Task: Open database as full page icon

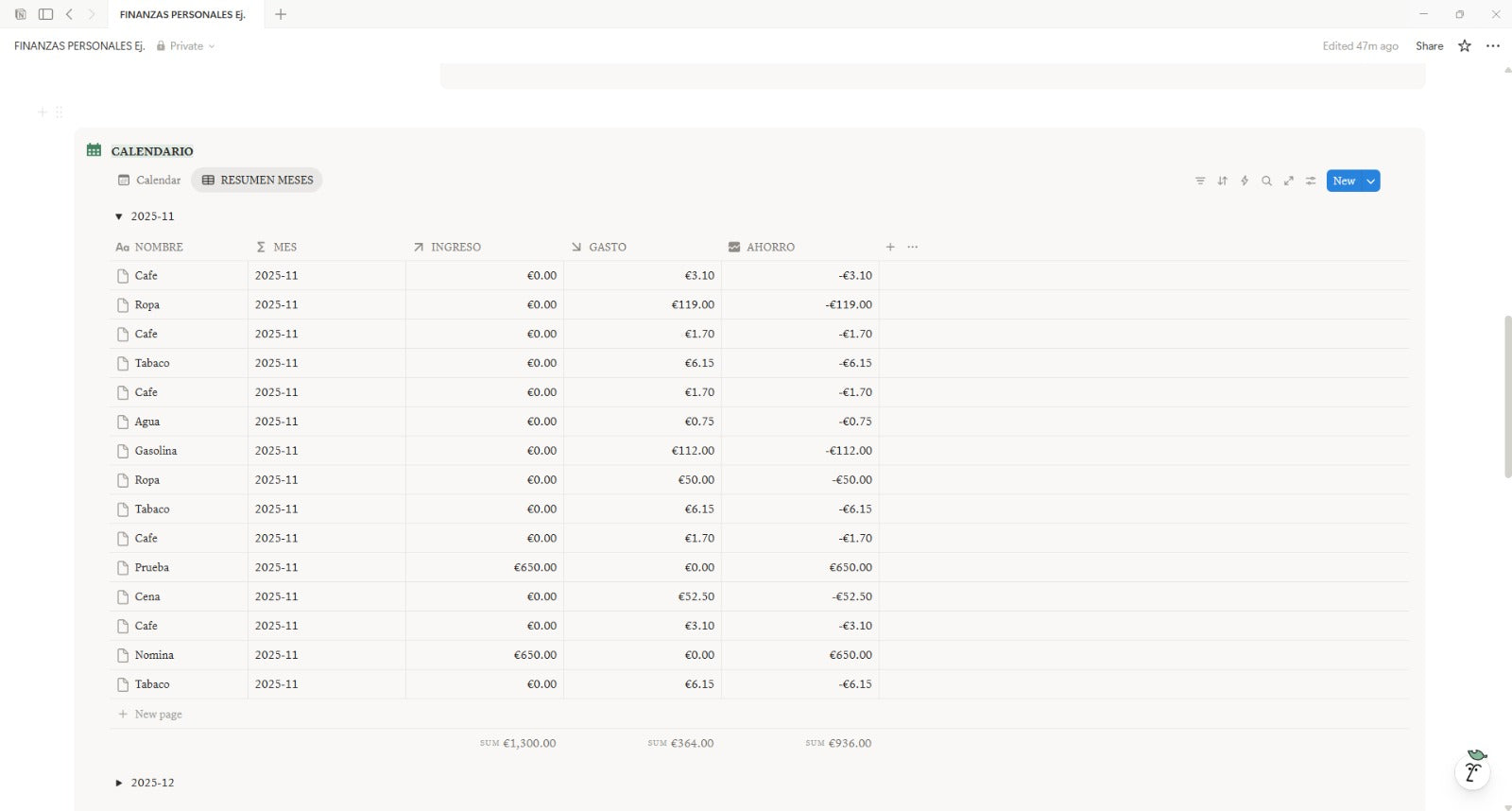Action: coord(1288,181)
